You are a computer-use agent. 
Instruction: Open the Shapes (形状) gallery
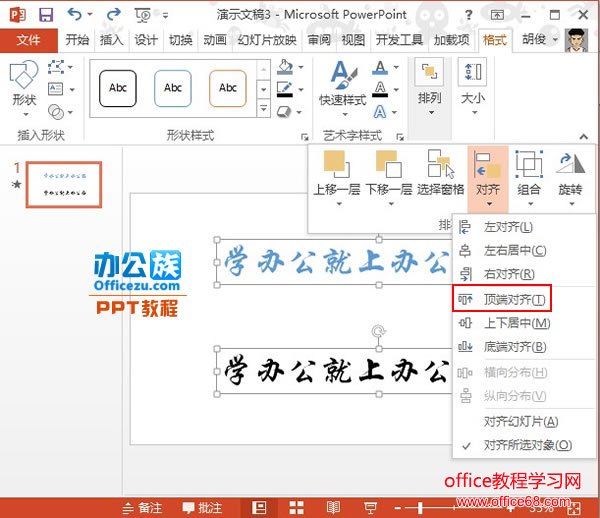coord(24,88)
